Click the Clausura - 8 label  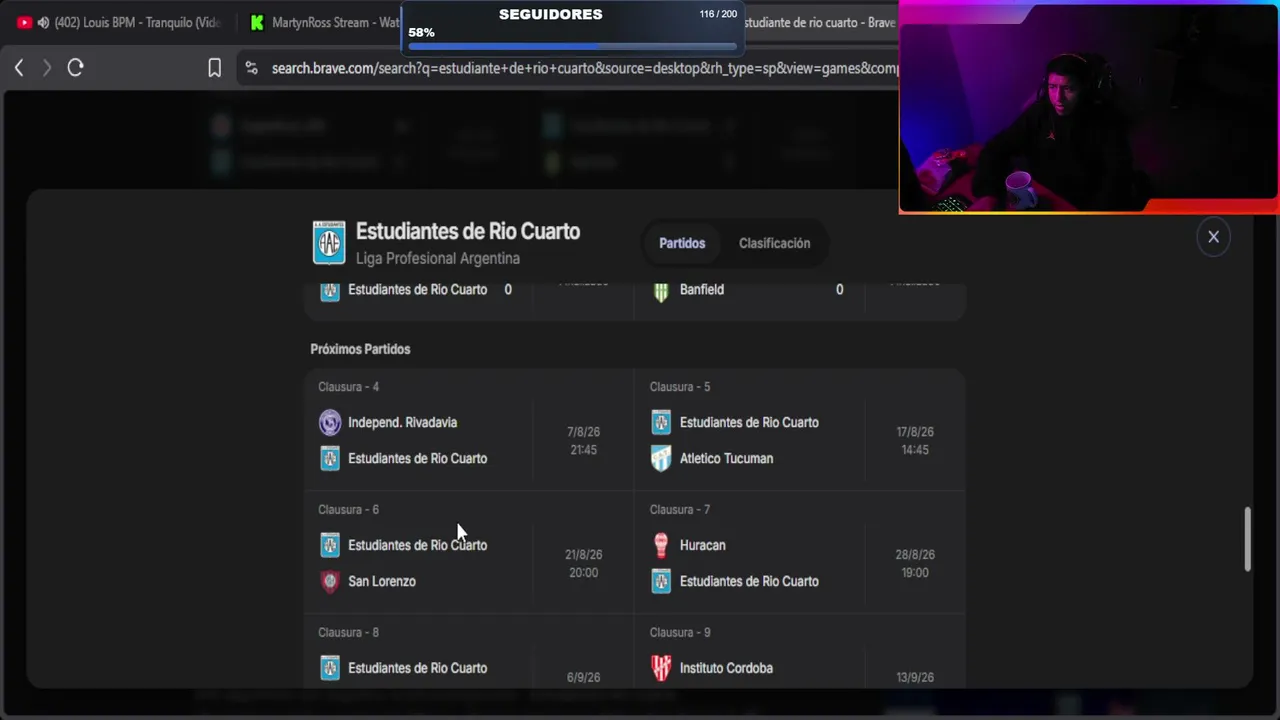click(348, 633)
